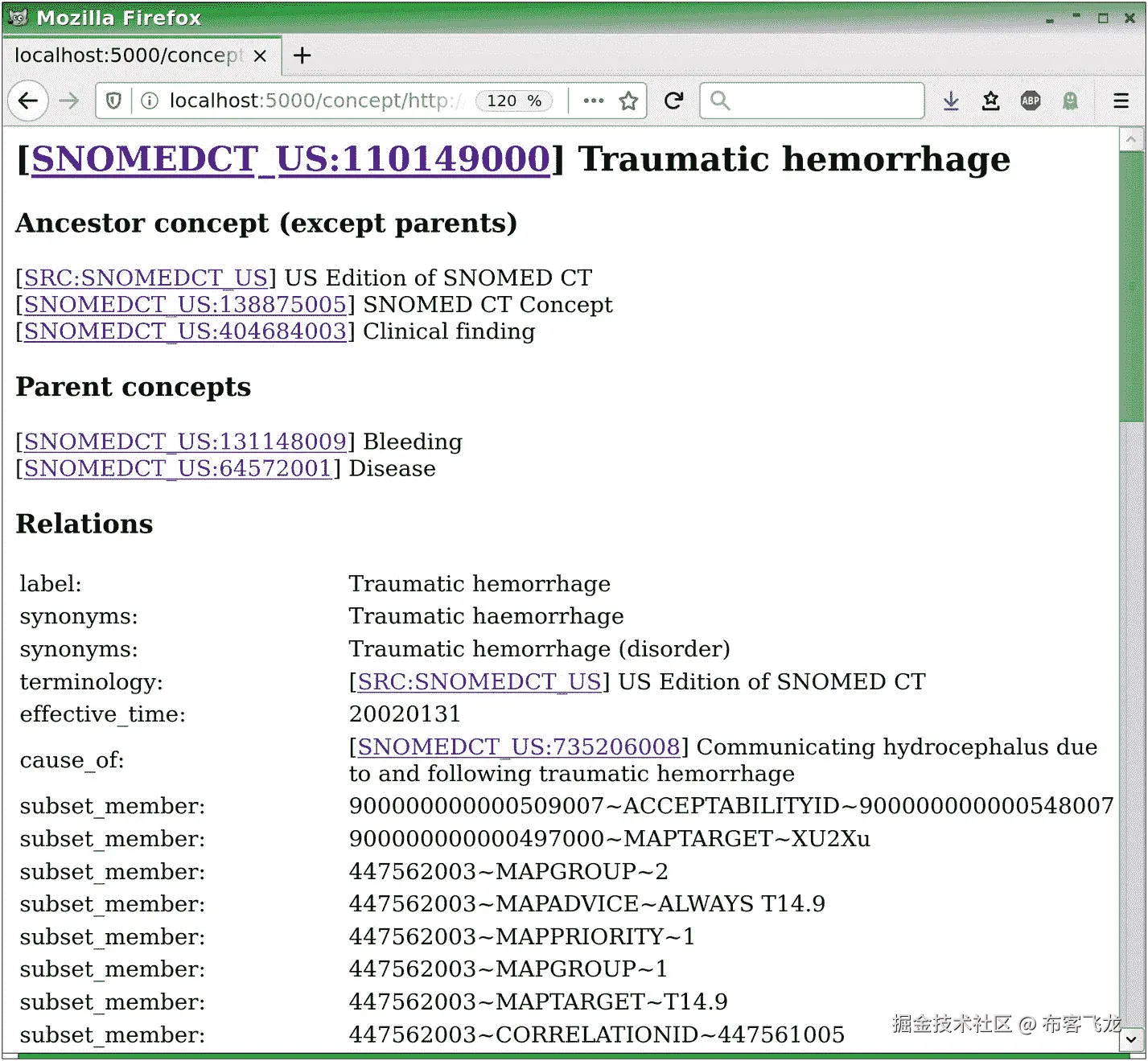Show site information via the info icon
Viewport: 1148px width, 1061px height.
point(149,101)
